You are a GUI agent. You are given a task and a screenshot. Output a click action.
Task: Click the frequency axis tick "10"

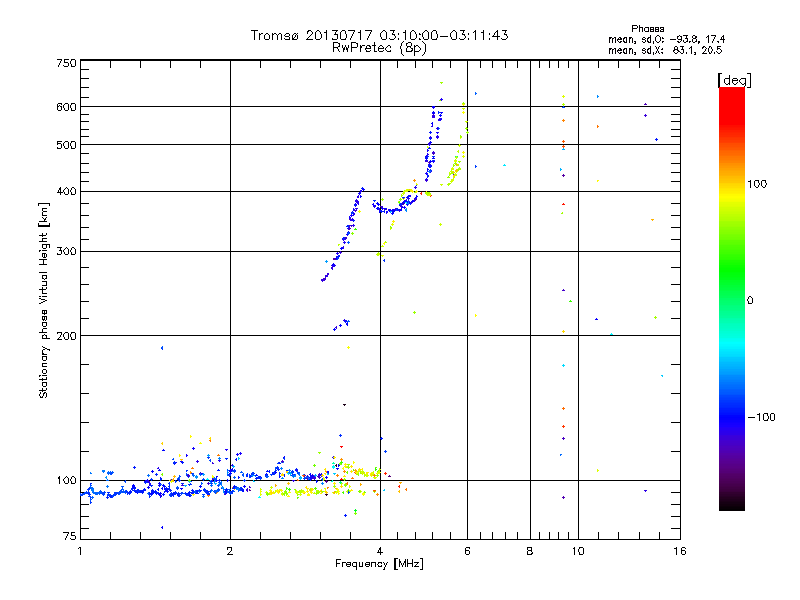point(578,551)
